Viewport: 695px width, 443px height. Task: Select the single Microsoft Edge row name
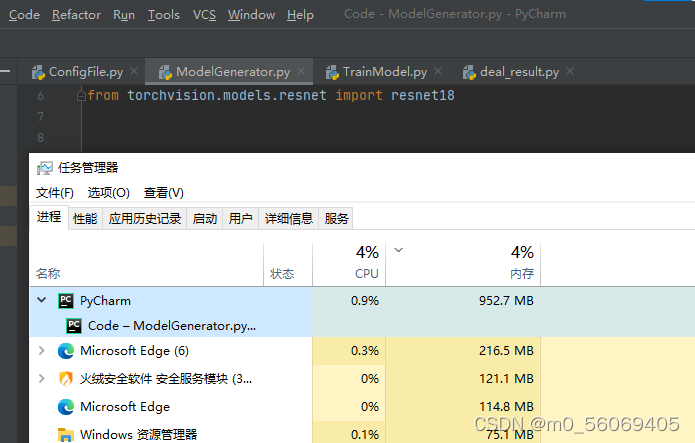click(125, 407)
